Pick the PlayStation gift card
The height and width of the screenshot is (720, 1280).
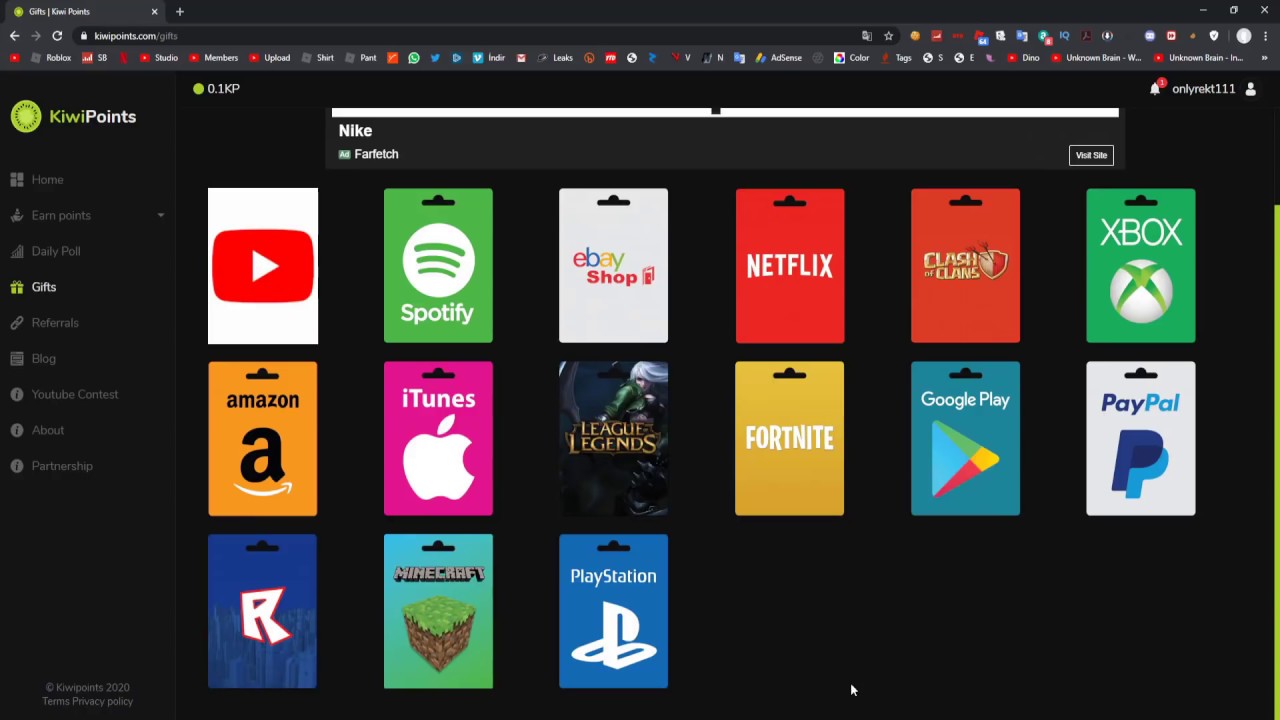(613, 611)
